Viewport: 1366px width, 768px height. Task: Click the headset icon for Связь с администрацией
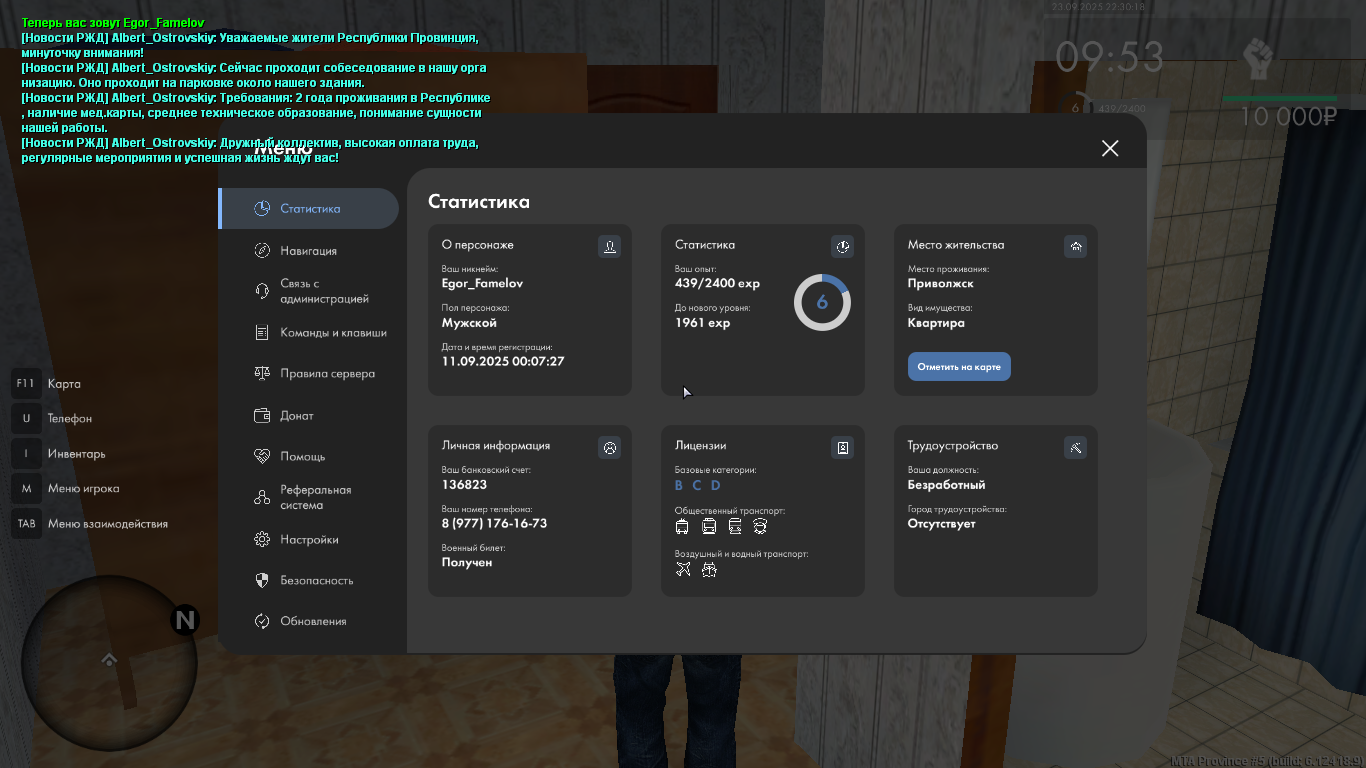(262, 291)
